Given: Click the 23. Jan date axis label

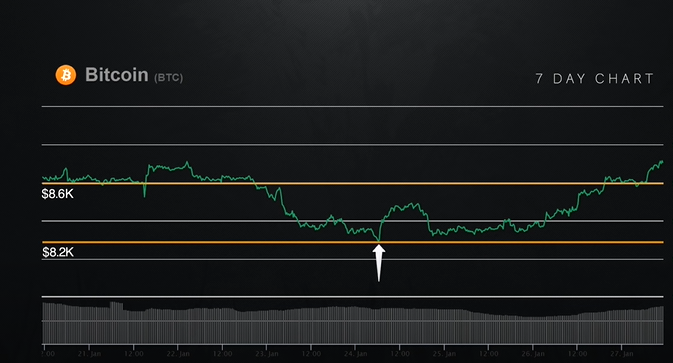Looking at the screenshot, I should 267,354.
